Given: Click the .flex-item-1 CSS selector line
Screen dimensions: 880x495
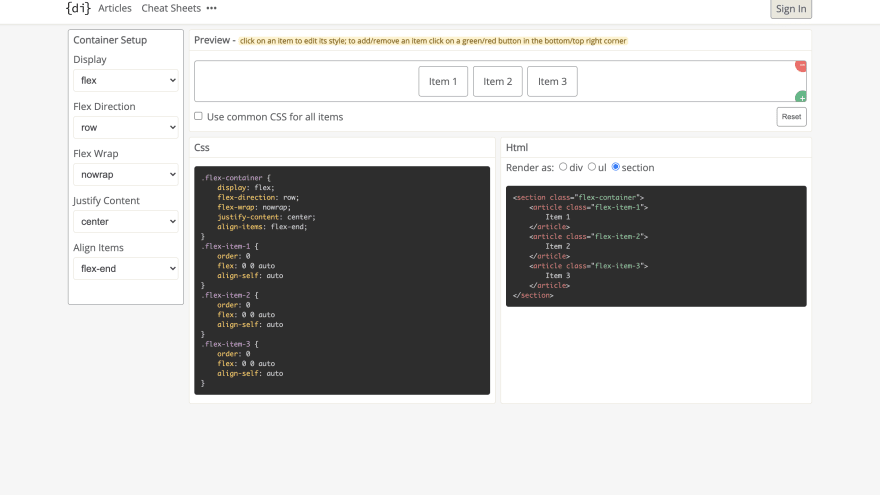Looking at the screenshot, I should click(230, 246).
